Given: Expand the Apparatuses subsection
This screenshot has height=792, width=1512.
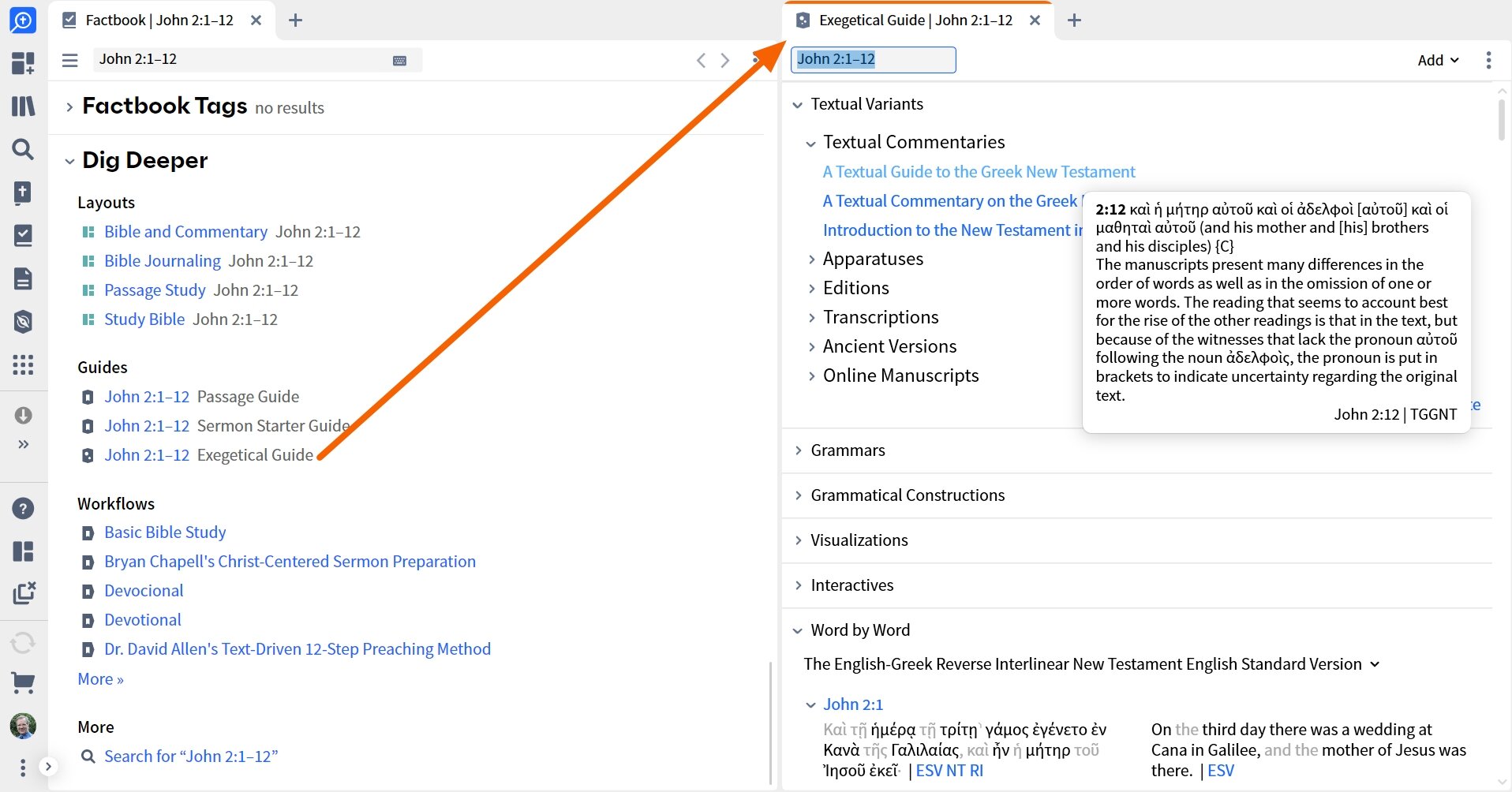Looking at the screenshot, I should (811, 260).
